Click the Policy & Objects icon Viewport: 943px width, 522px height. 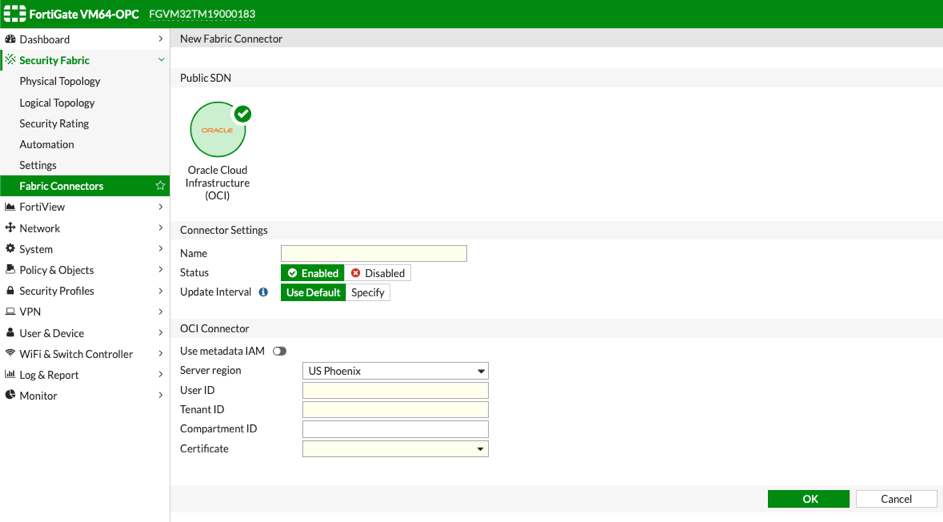click(x=10, y=270)
